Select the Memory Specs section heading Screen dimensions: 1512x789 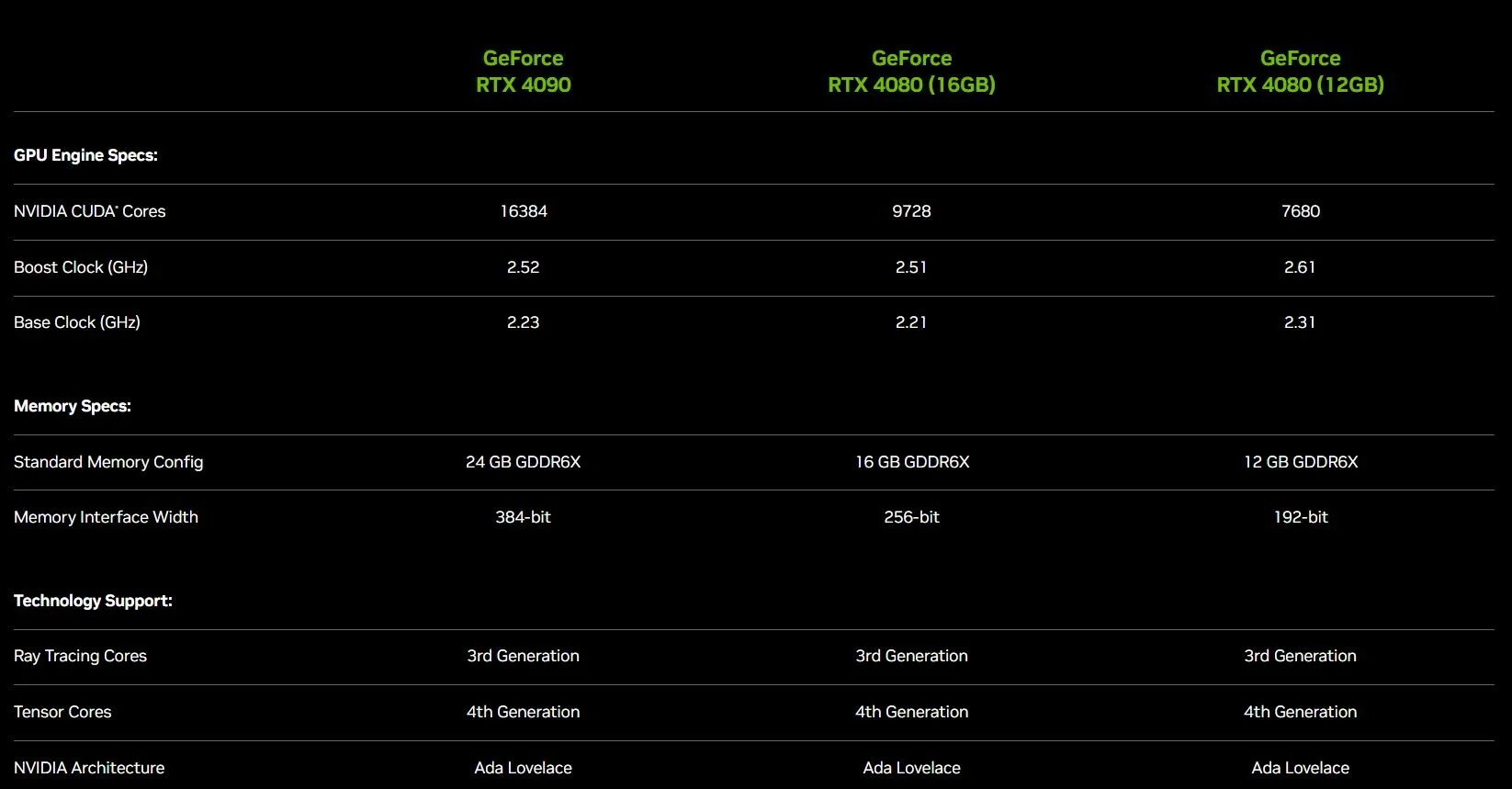[73, 406]
